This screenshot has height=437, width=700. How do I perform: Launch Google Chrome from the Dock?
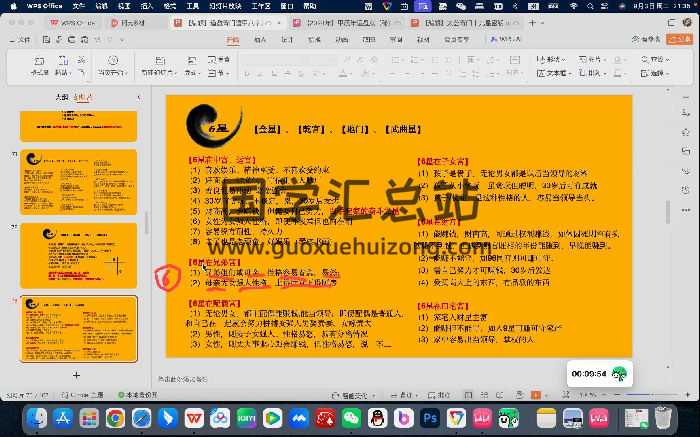115,417
